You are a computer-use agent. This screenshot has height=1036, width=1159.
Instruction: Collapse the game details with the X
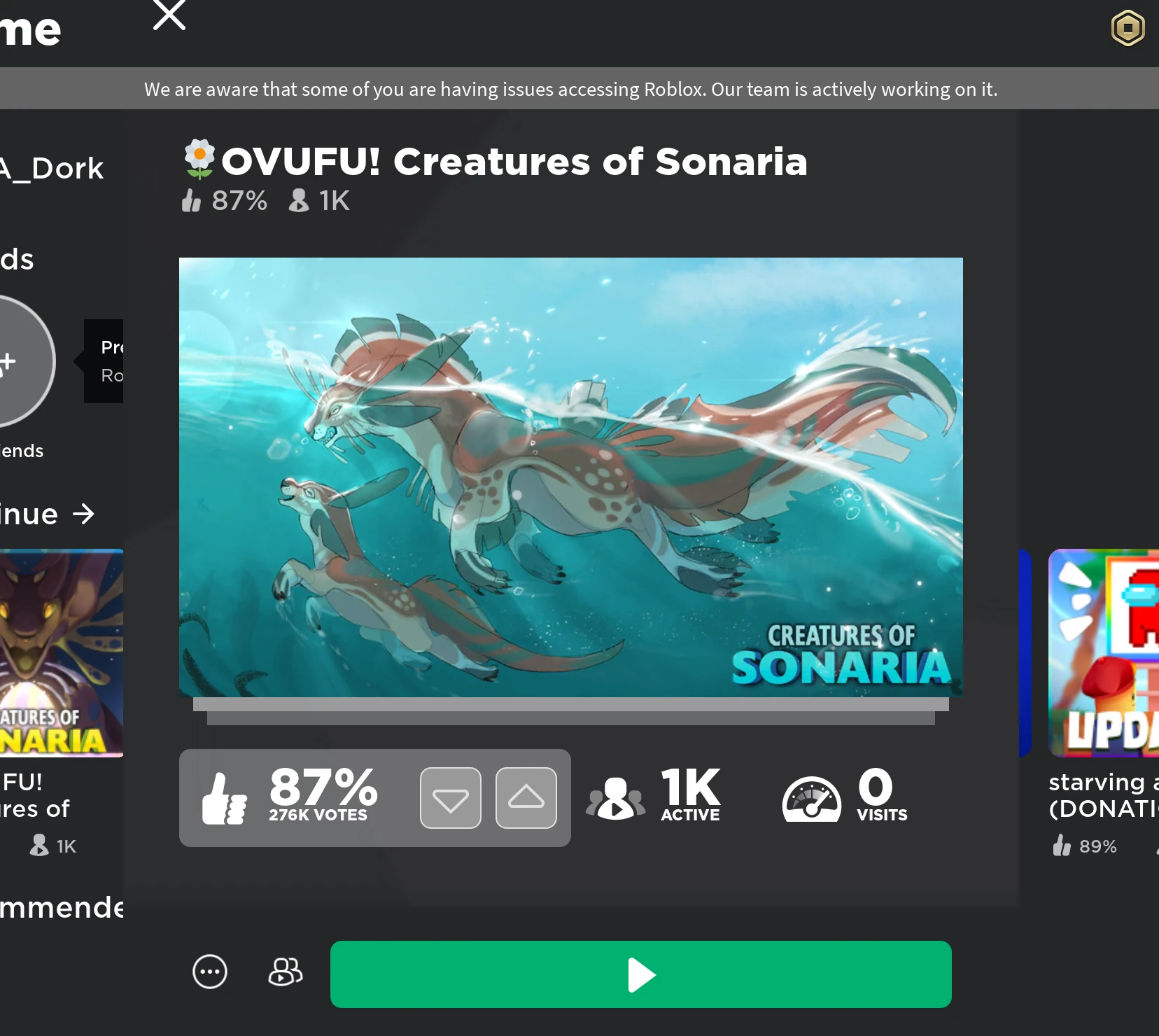[x=168, y=15]
